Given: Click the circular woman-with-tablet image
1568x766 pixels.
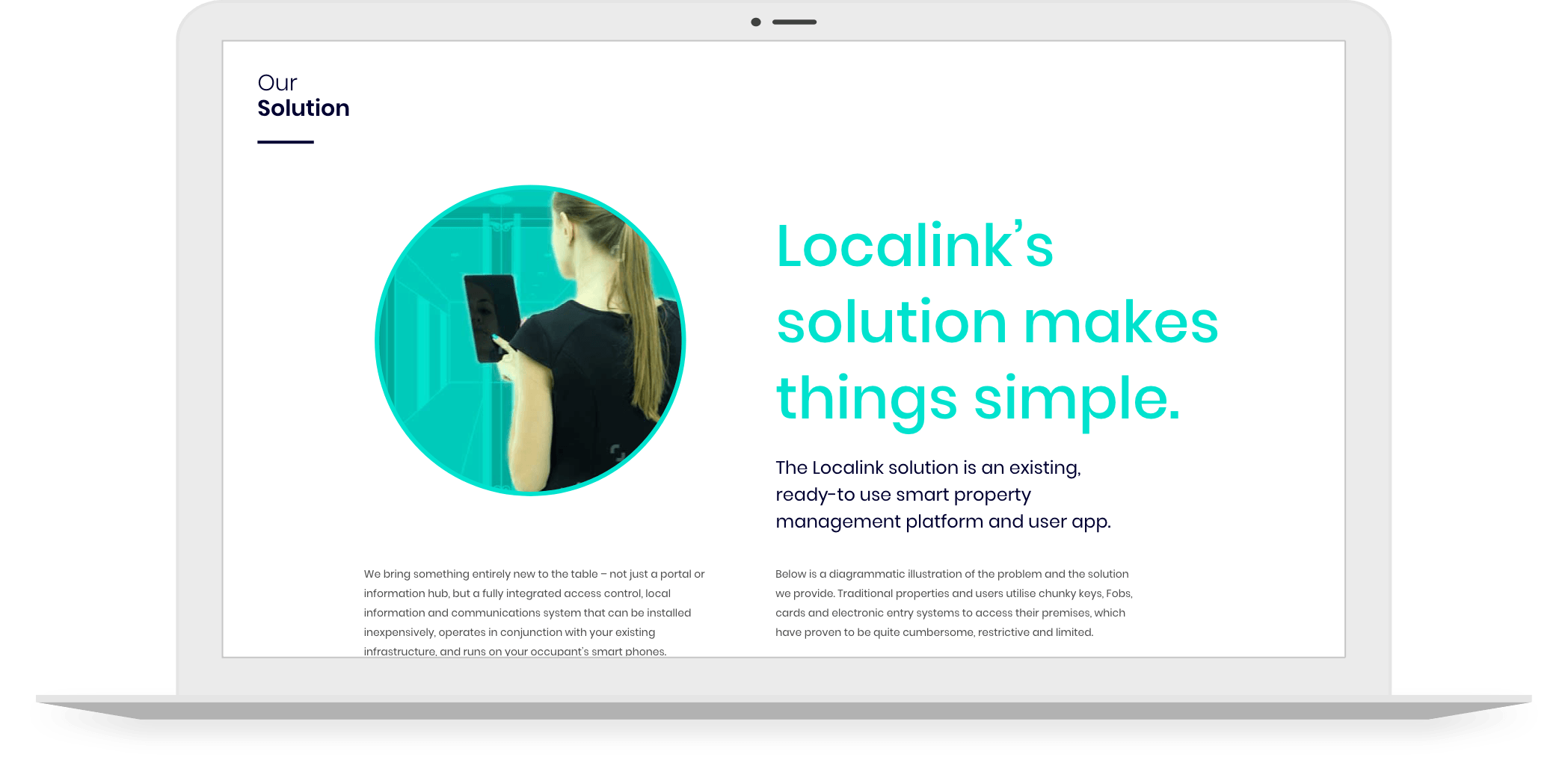Looking at the screenshot, I should [530, 340].
